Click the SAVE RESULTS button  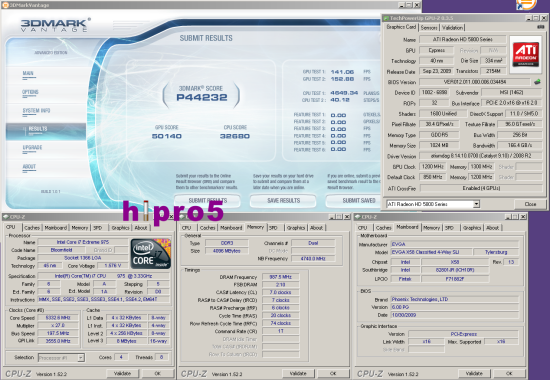[283, 201]
